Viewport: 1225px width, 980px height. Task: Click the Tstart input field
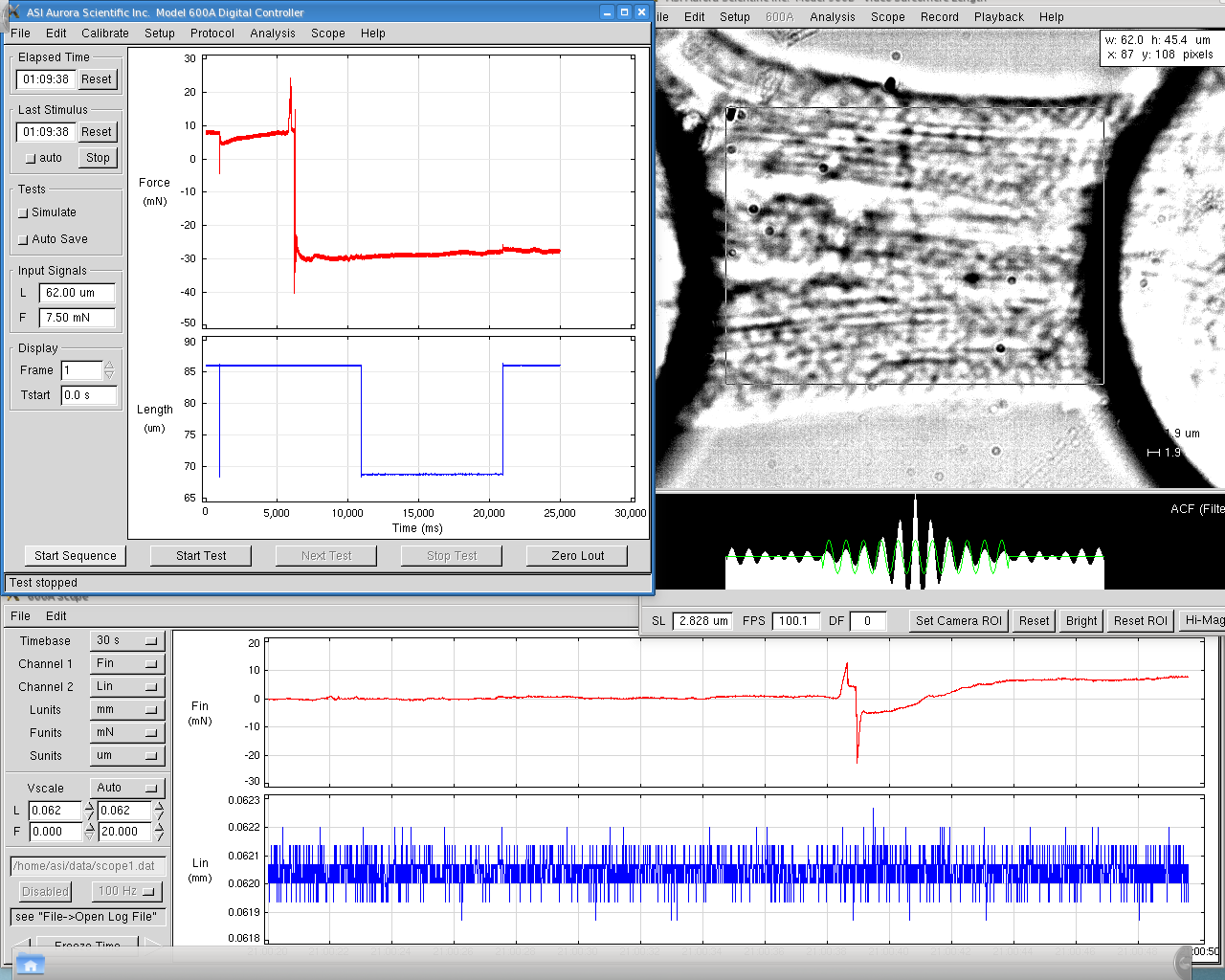(88, 395)
